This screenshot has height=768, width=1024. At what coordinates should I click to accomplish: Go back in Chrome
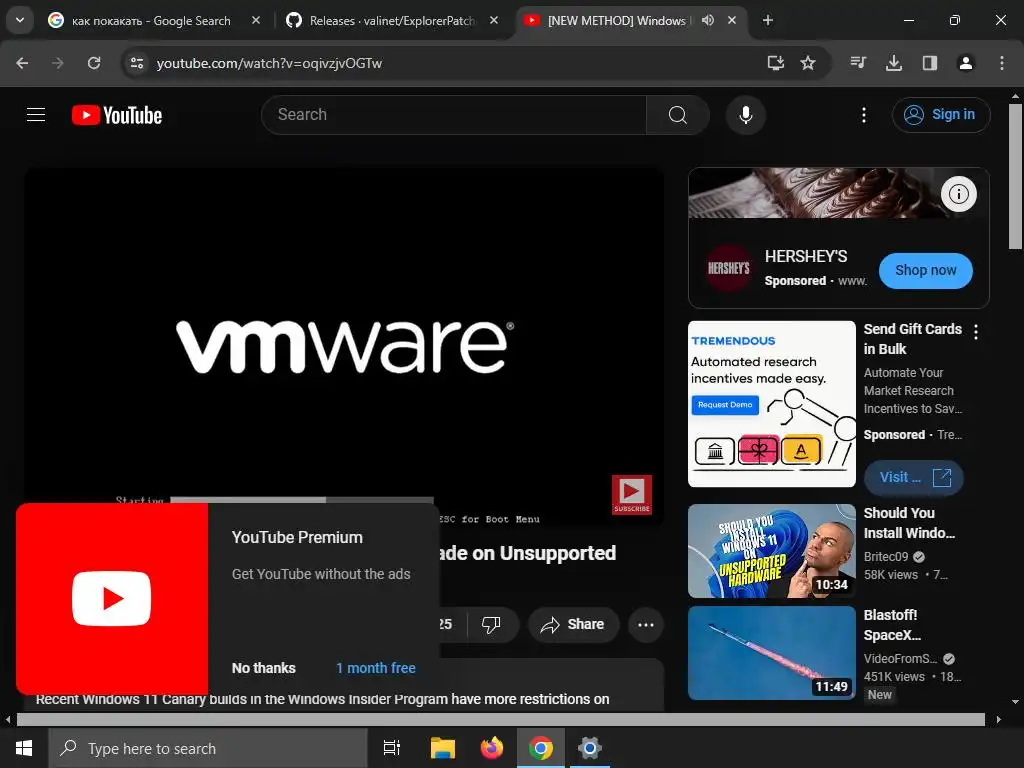coord(22,63)
